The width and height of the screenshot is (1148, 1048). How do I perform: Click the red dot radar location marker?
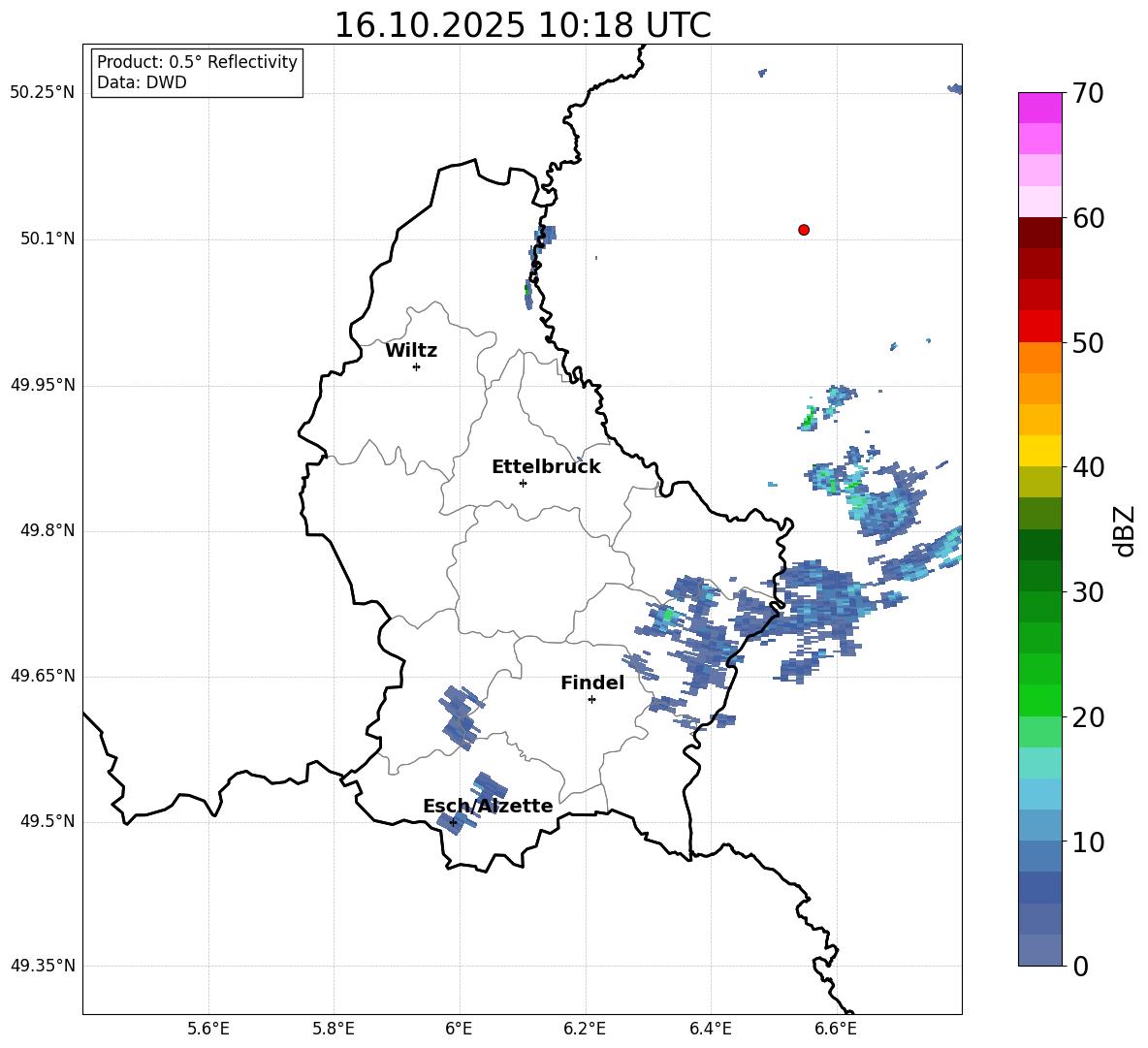(x=804, y=230)
